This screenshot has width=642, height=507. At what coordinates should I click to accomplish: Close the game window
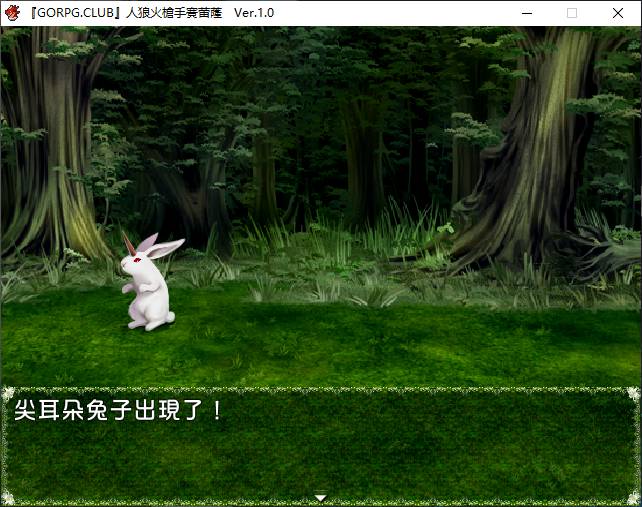(x=618, y=12)
